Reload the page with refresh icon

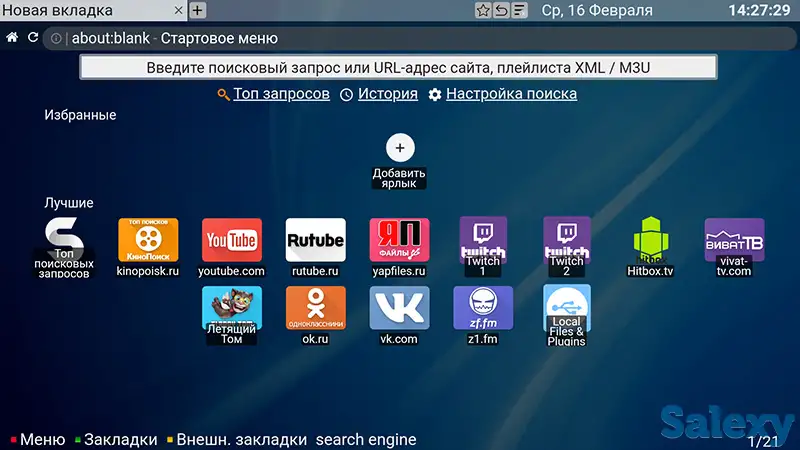(x=33, y=37)
